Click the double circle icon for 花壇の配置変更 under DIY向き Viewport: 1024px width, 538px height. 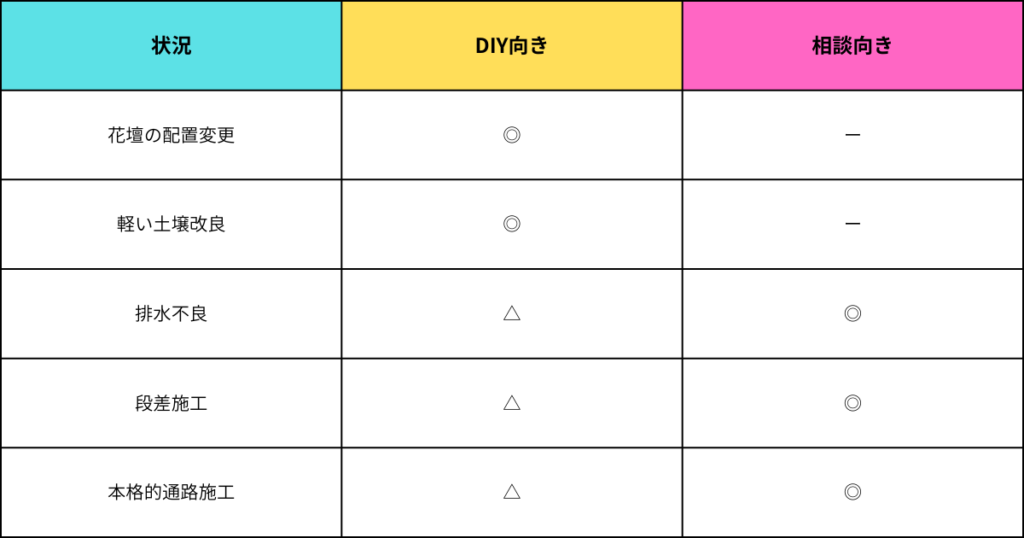tap(511, 135)
